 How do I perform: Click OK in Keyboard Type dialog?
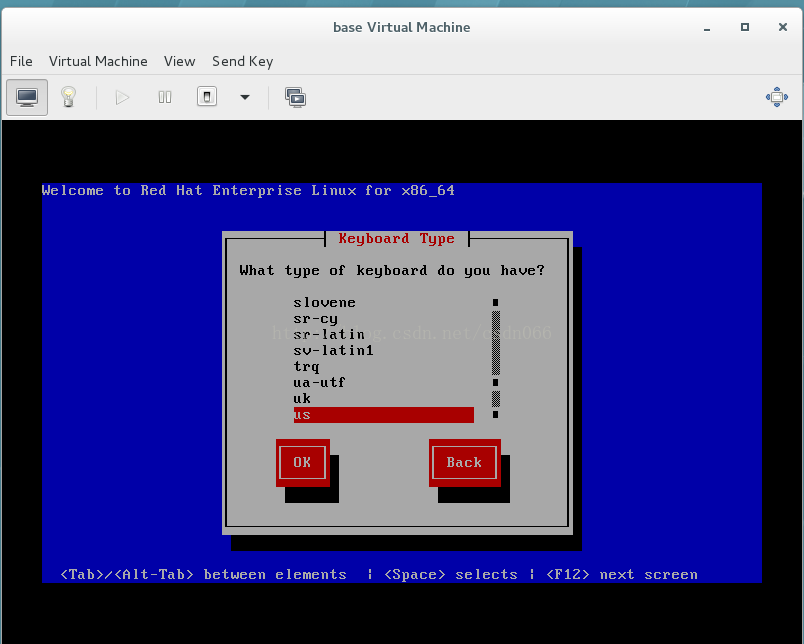click(303, 462)
